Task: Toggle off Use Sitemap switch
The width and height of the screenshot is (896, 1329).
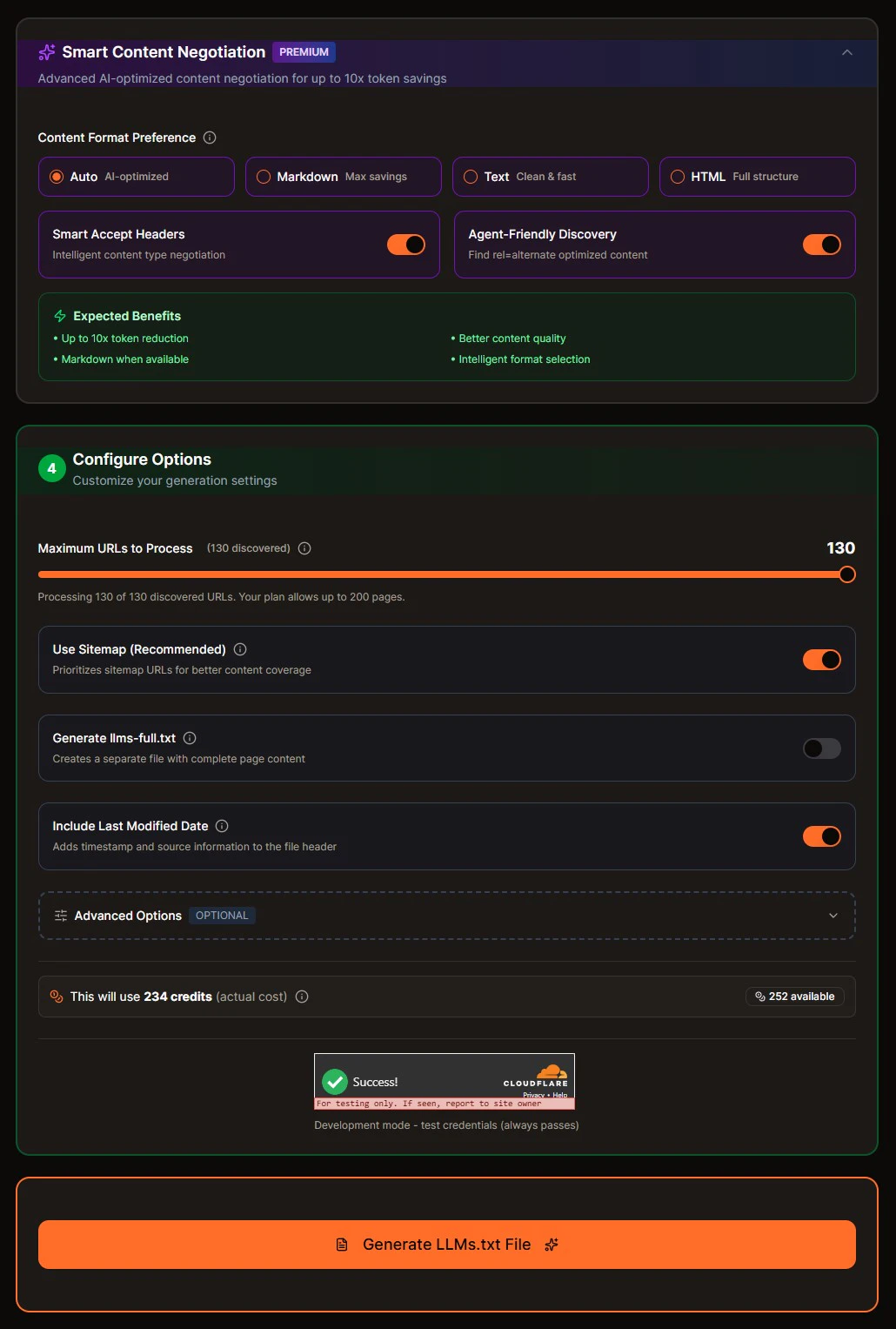Action: pyautogui.click(x=821, y=660)
